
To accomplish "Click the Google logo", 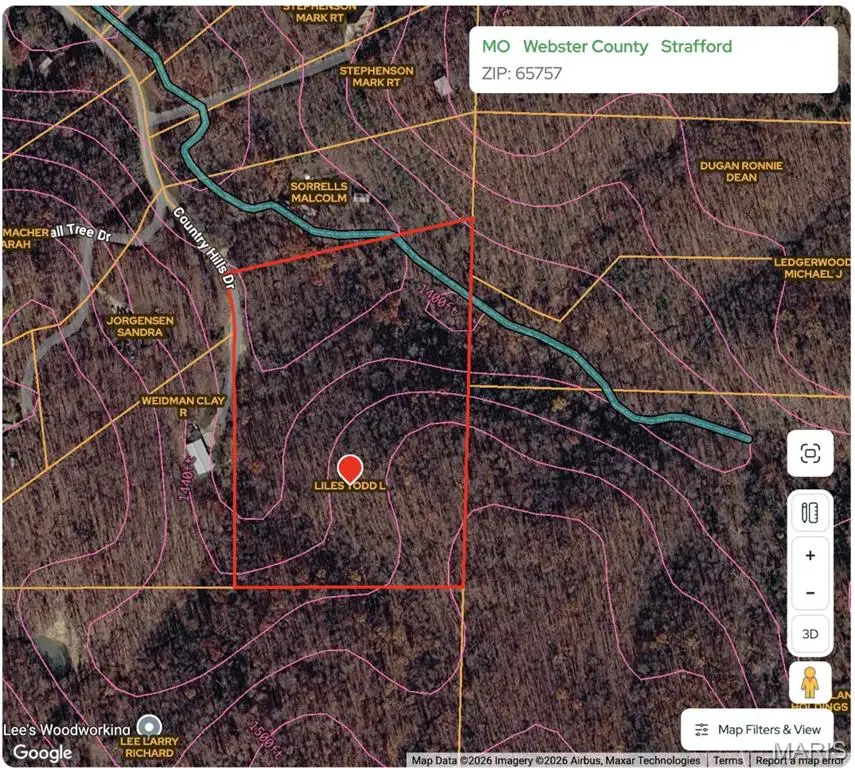I will 42,752.
